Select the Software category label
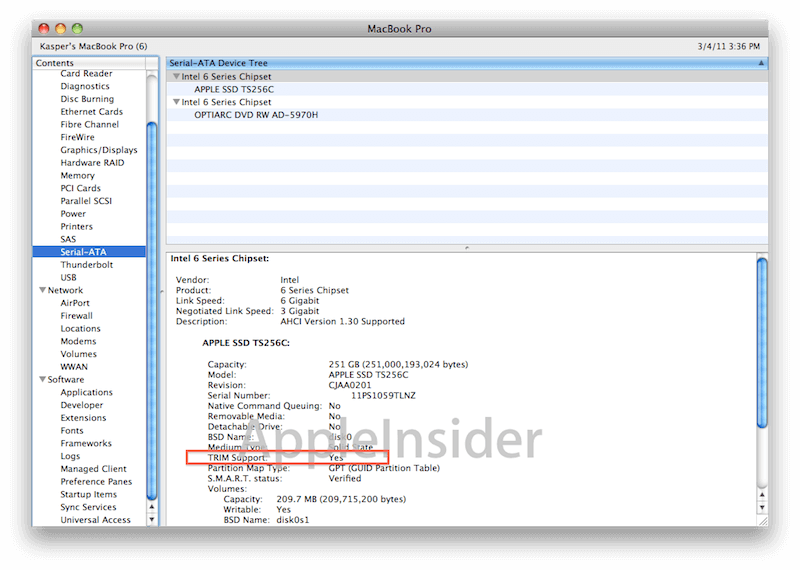 pos(65,380)
